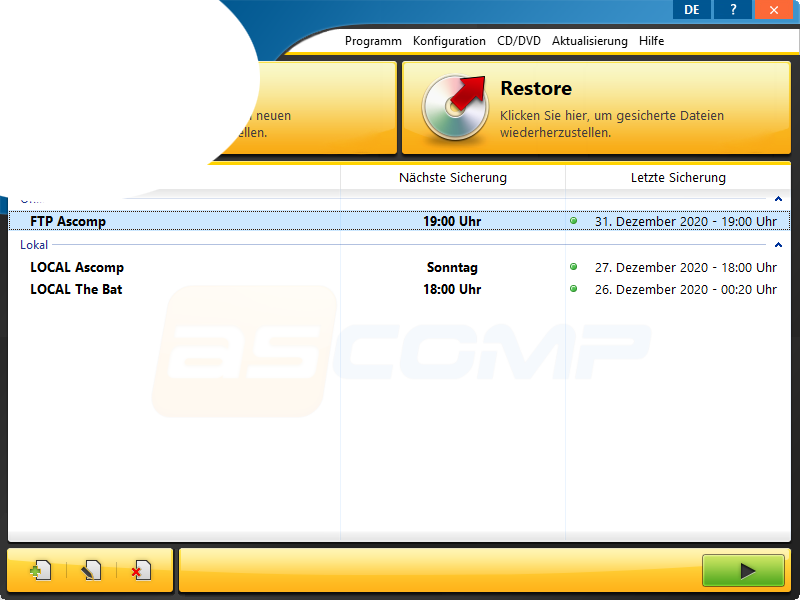Open the help question mark button
This screenshot has height=600, width=800.
[733, 10]
